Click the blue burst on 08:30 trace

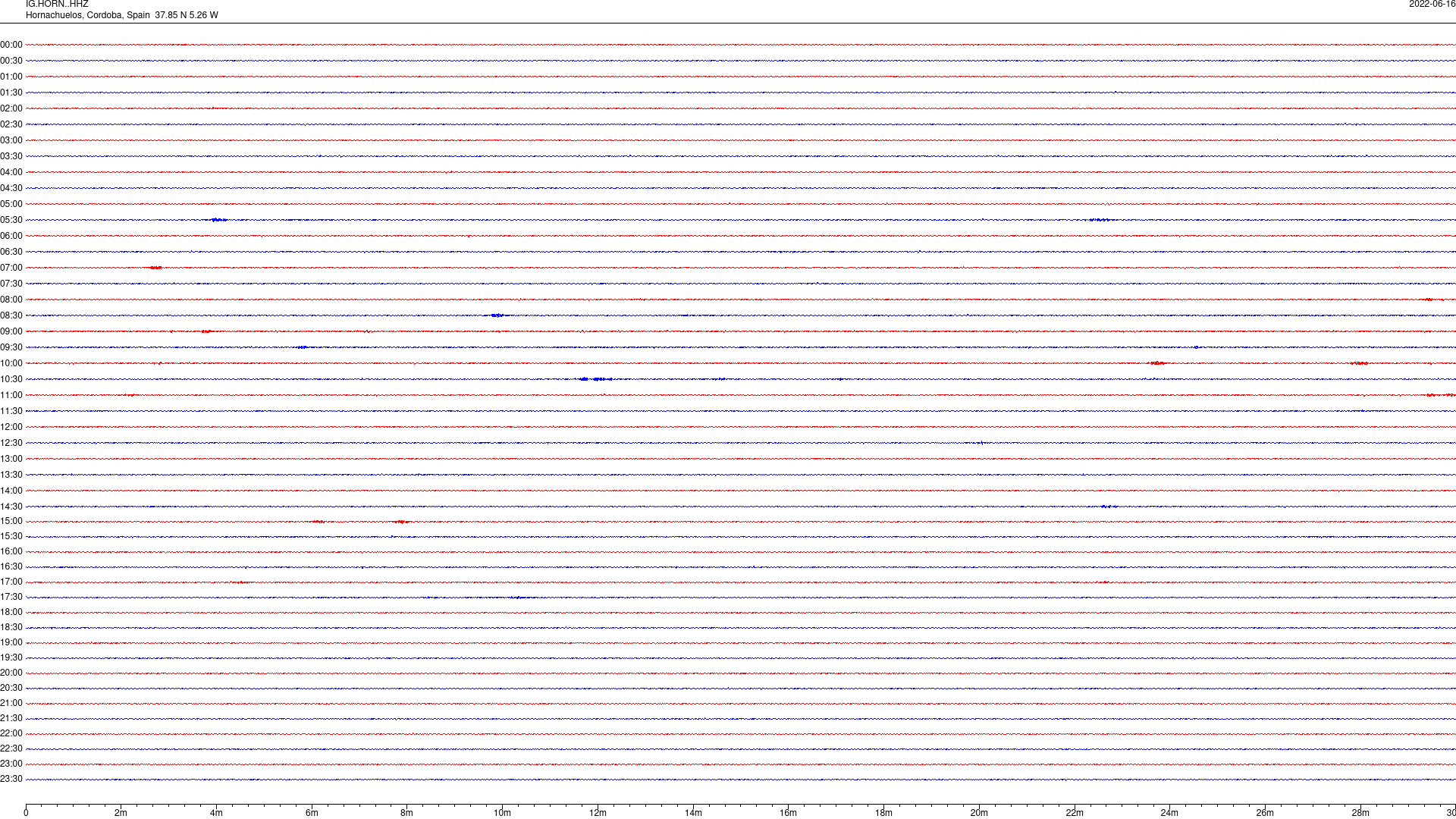click(x=497, y=315)
